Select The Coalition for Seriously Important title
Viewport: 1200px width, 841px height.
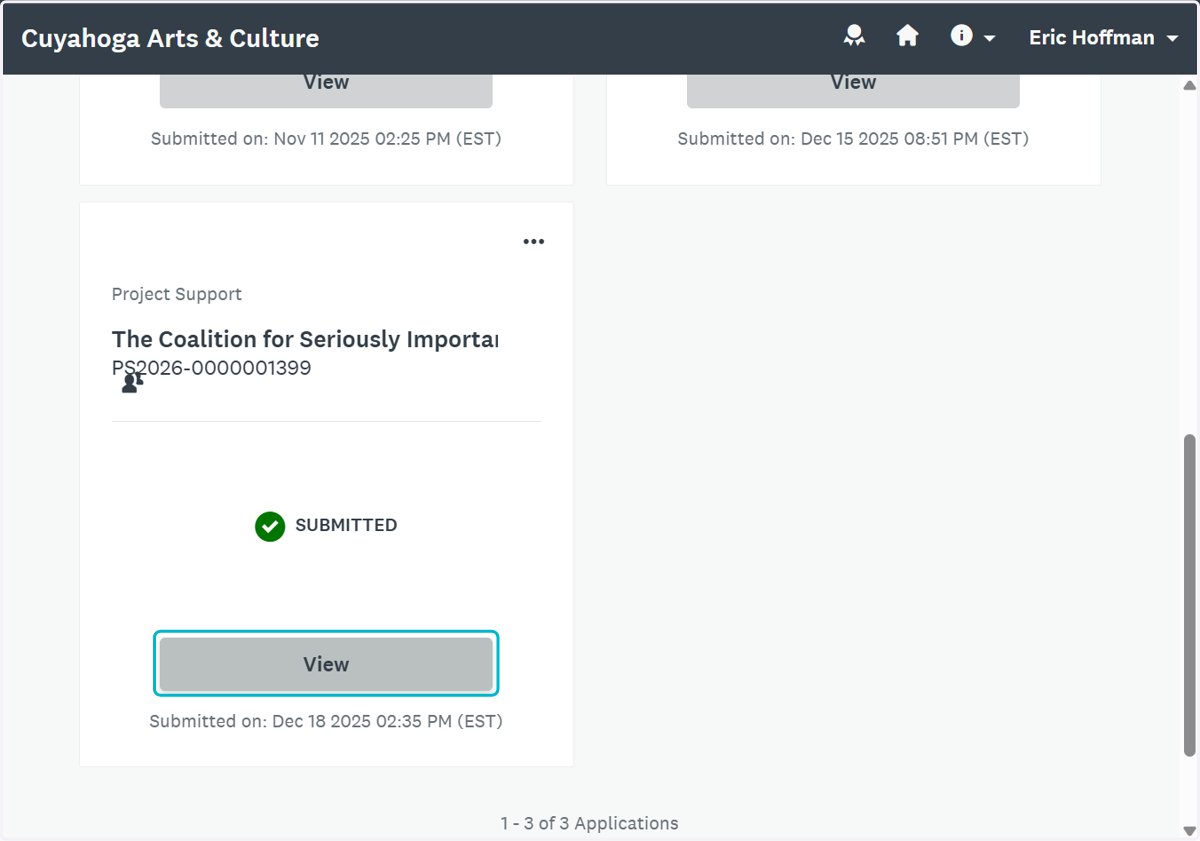[305, 339]
